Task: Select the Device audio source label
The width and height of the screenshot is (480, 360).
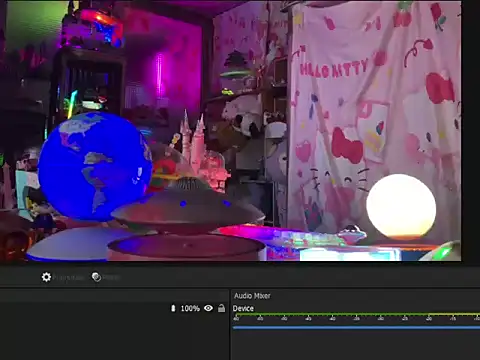Action: tap(243, 308)
